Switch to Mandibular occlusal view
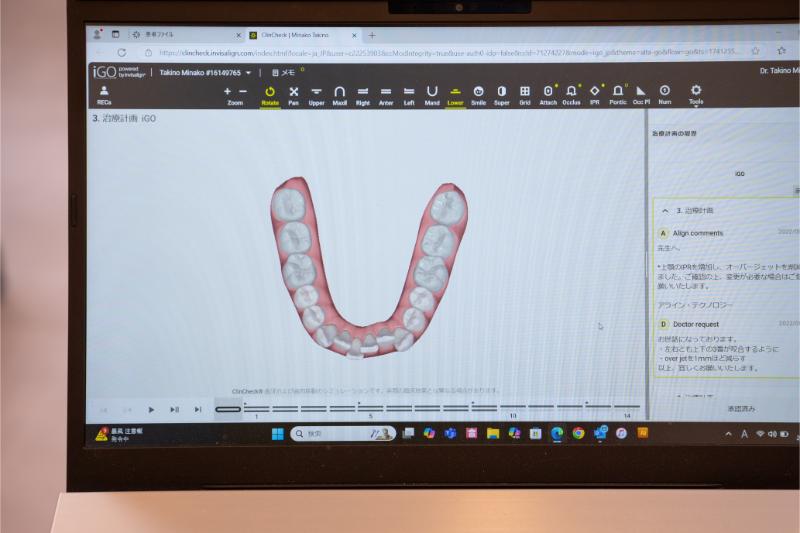 click(432, 94)
